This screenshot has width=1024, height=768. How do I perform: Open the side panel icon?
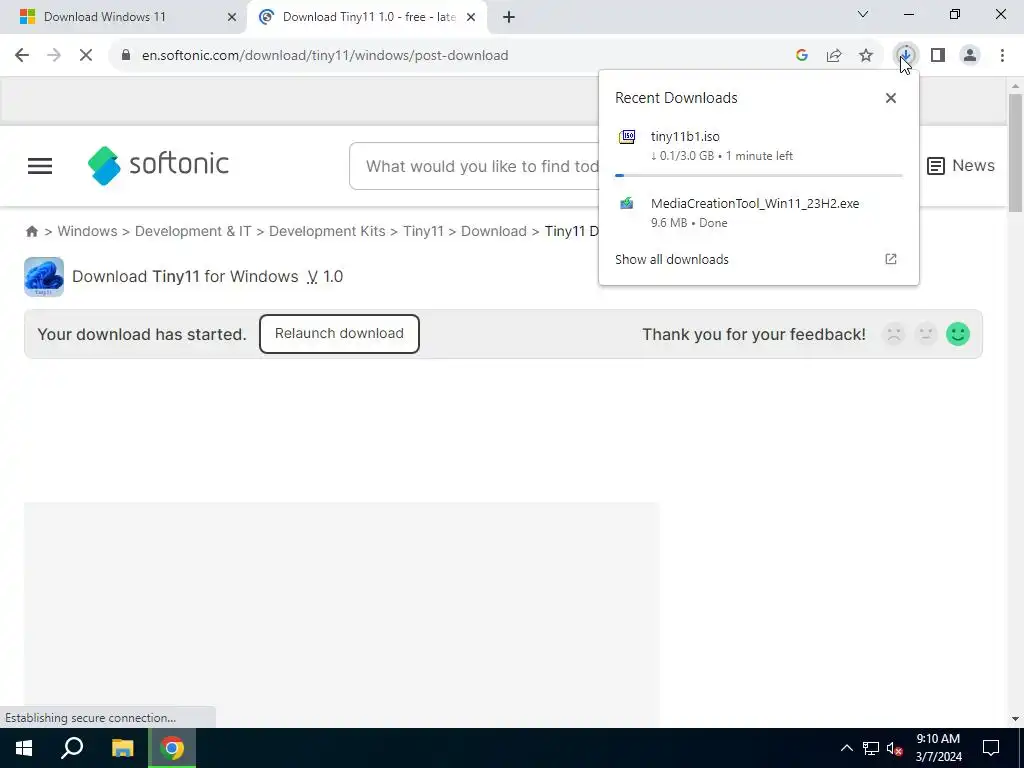(x=938, y=56)
